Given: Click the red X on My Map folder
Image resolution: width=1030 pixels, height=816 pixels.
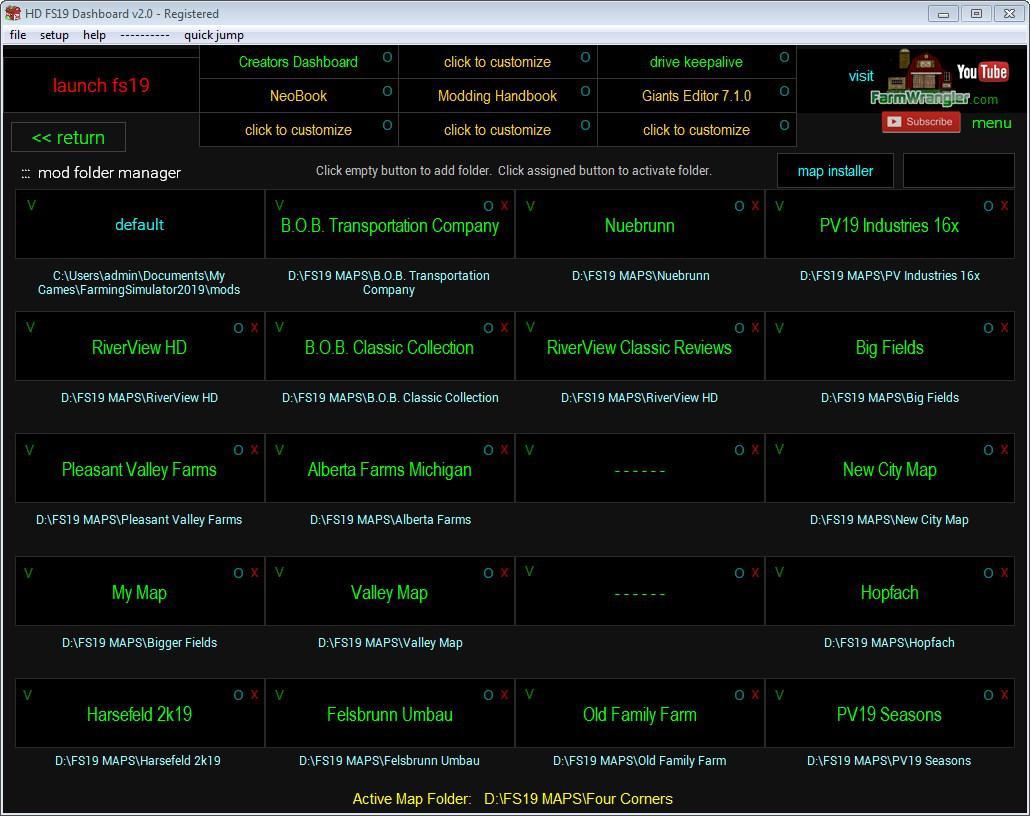Looking at the screenshot, I should tap(254, 573).
